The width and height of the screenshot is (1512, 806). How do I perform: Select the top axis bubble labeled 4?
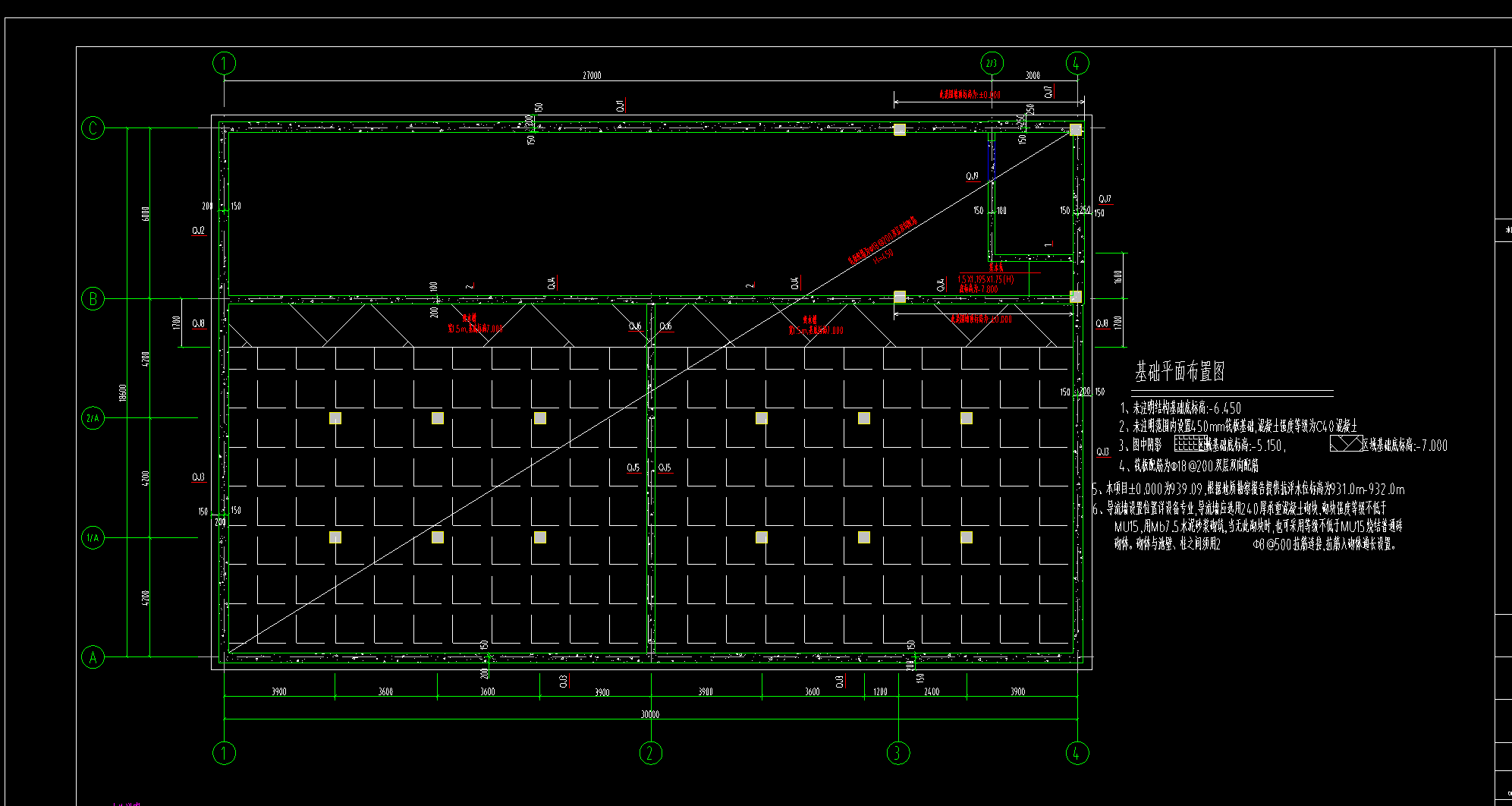click(x=1077, y=63)
